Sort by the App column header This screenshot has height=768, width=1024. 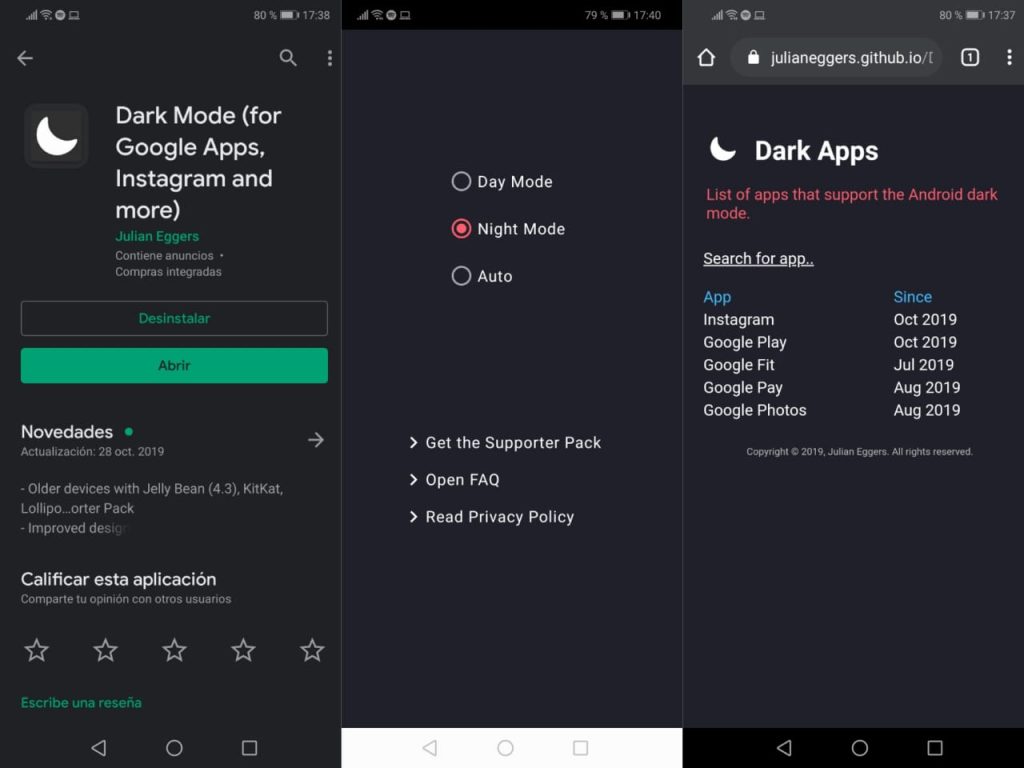[717, 297]
